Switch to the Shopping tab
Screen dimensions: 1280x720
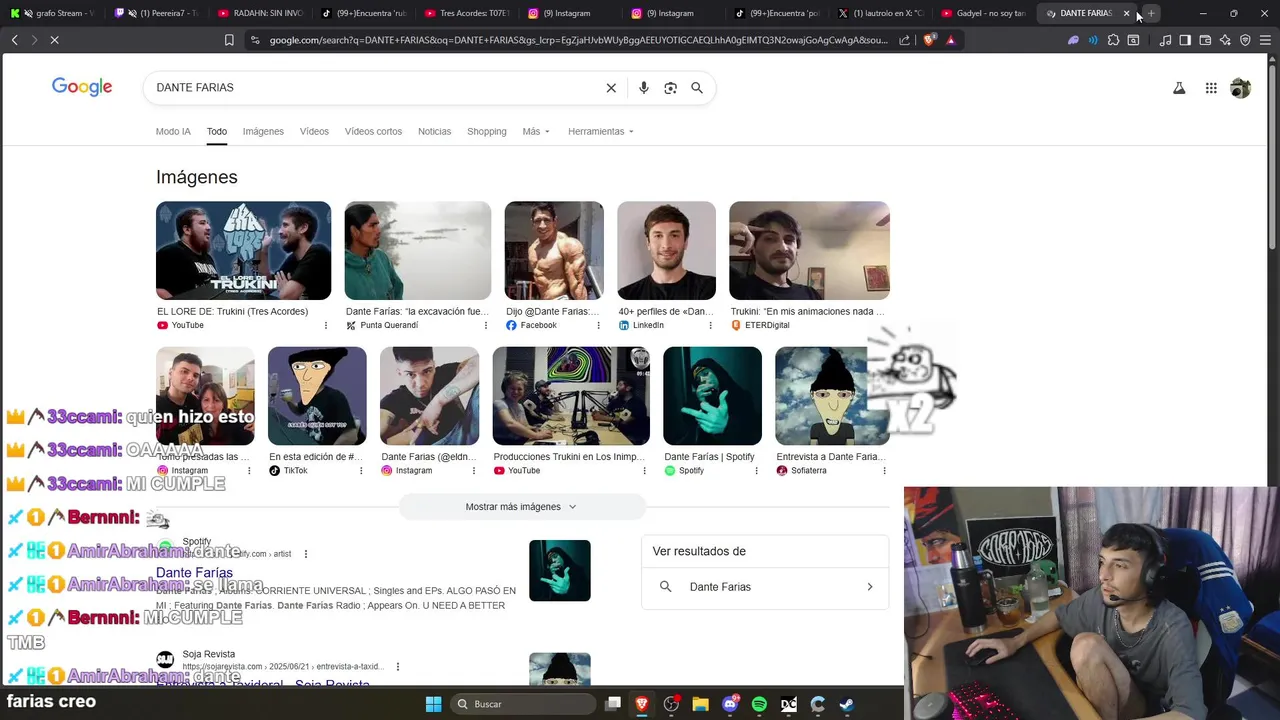coord(487,131)
